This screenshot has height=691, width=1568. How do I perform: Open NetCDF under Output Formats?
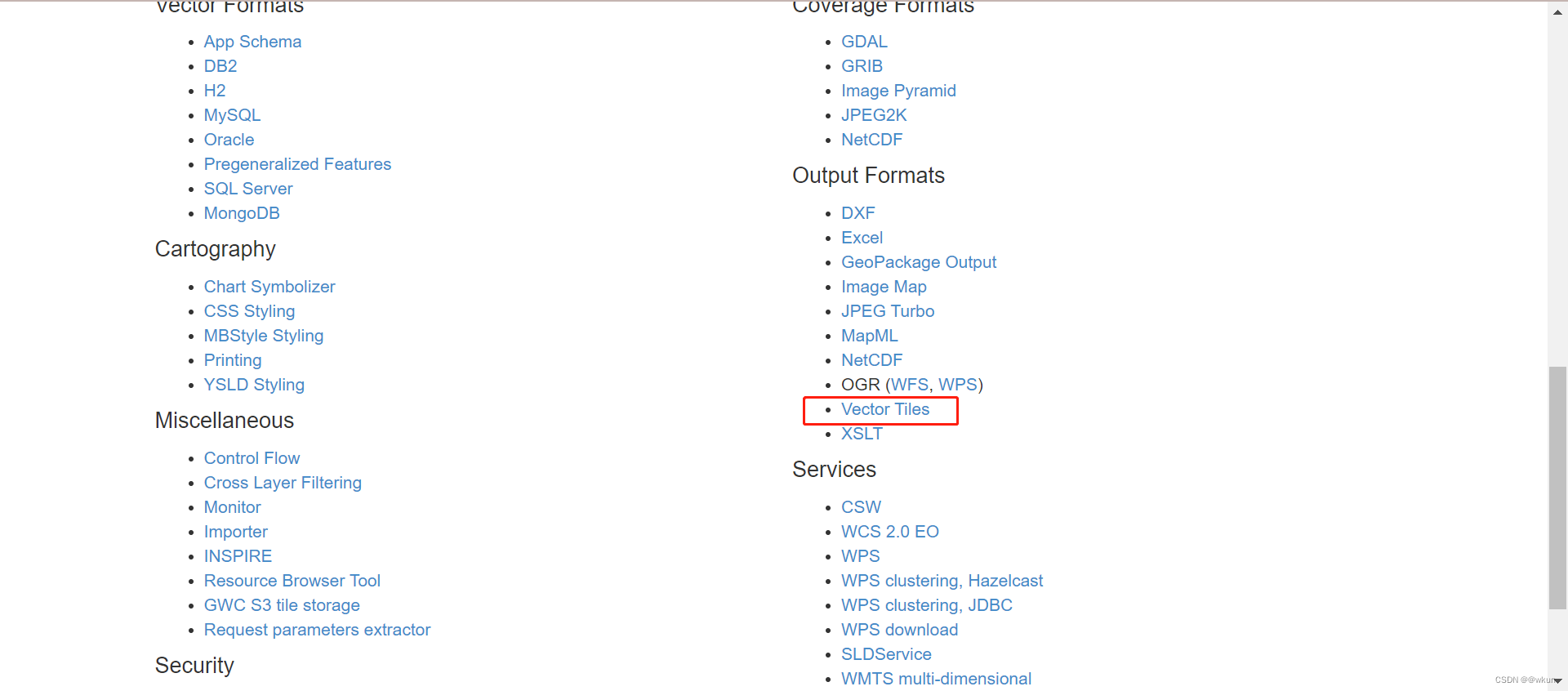(871, 360)
